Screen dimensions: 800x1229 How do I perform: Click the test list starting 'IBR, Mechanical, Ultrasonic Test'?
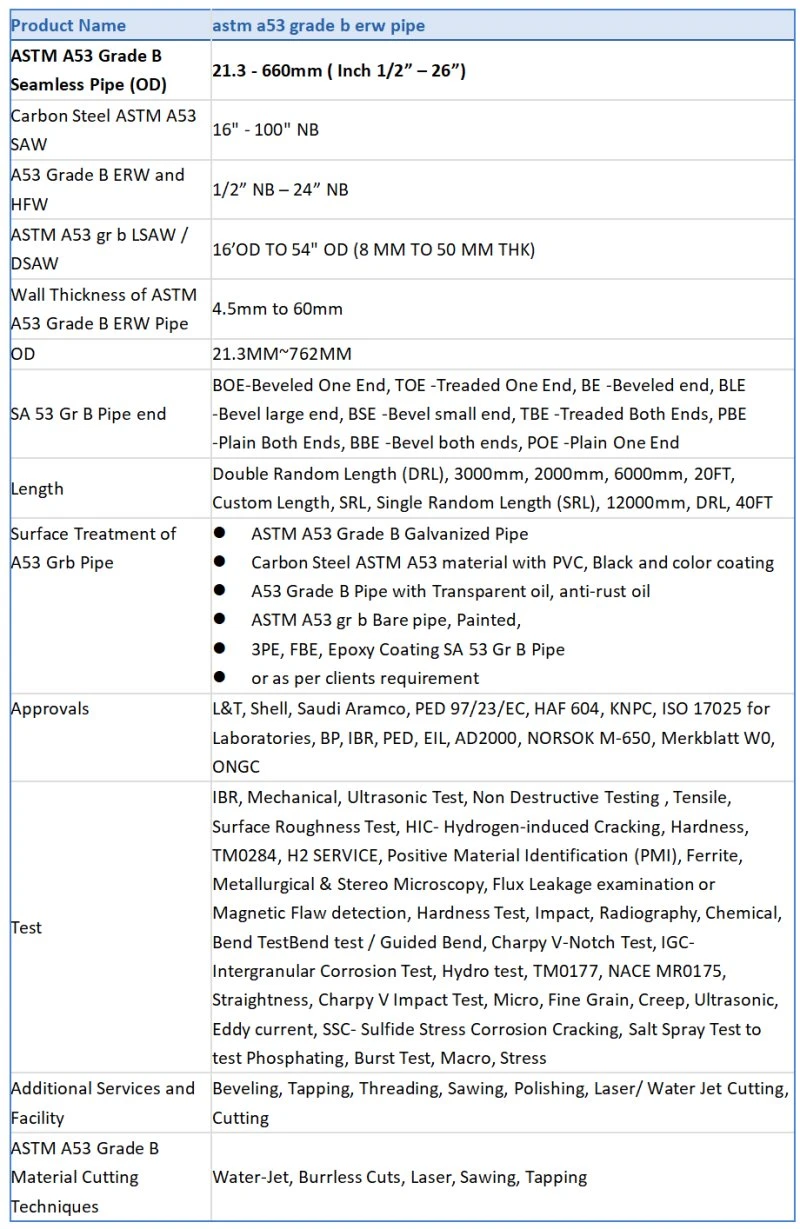(497, 927)
